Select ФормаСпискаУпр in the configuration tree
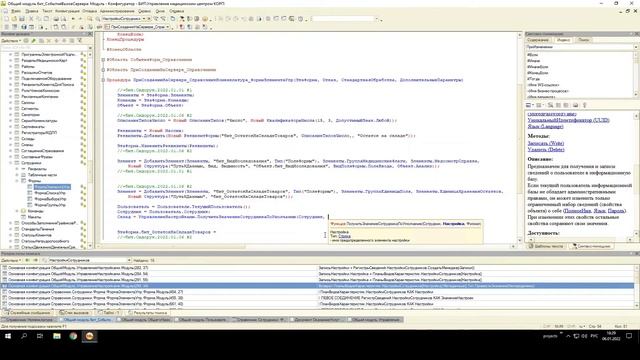Screen dimensions: 640x360 click(x=50, y=193)
